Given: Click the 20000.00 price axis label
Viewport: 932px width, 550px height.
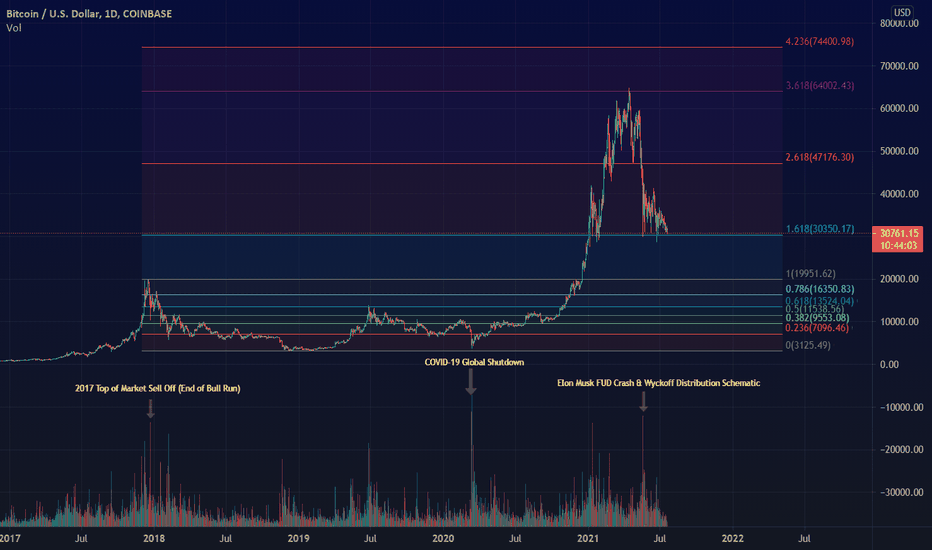Looking at the screenshot, I should click(x=899, y=279).
